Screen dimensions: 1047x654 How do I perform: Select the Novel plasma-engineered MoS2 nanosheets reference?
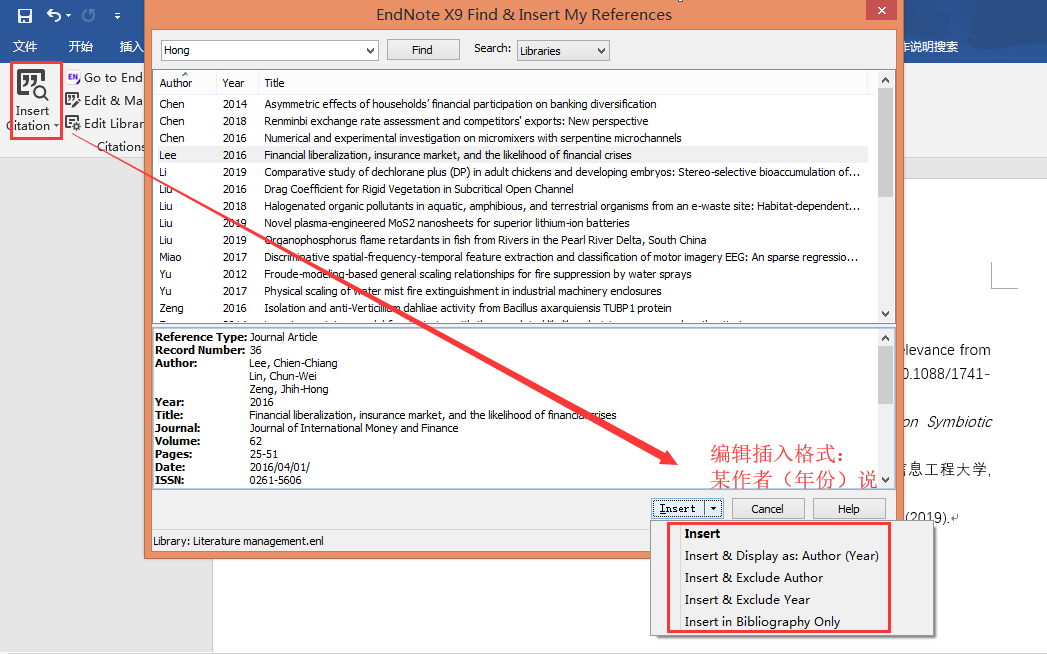click(511, 223)
